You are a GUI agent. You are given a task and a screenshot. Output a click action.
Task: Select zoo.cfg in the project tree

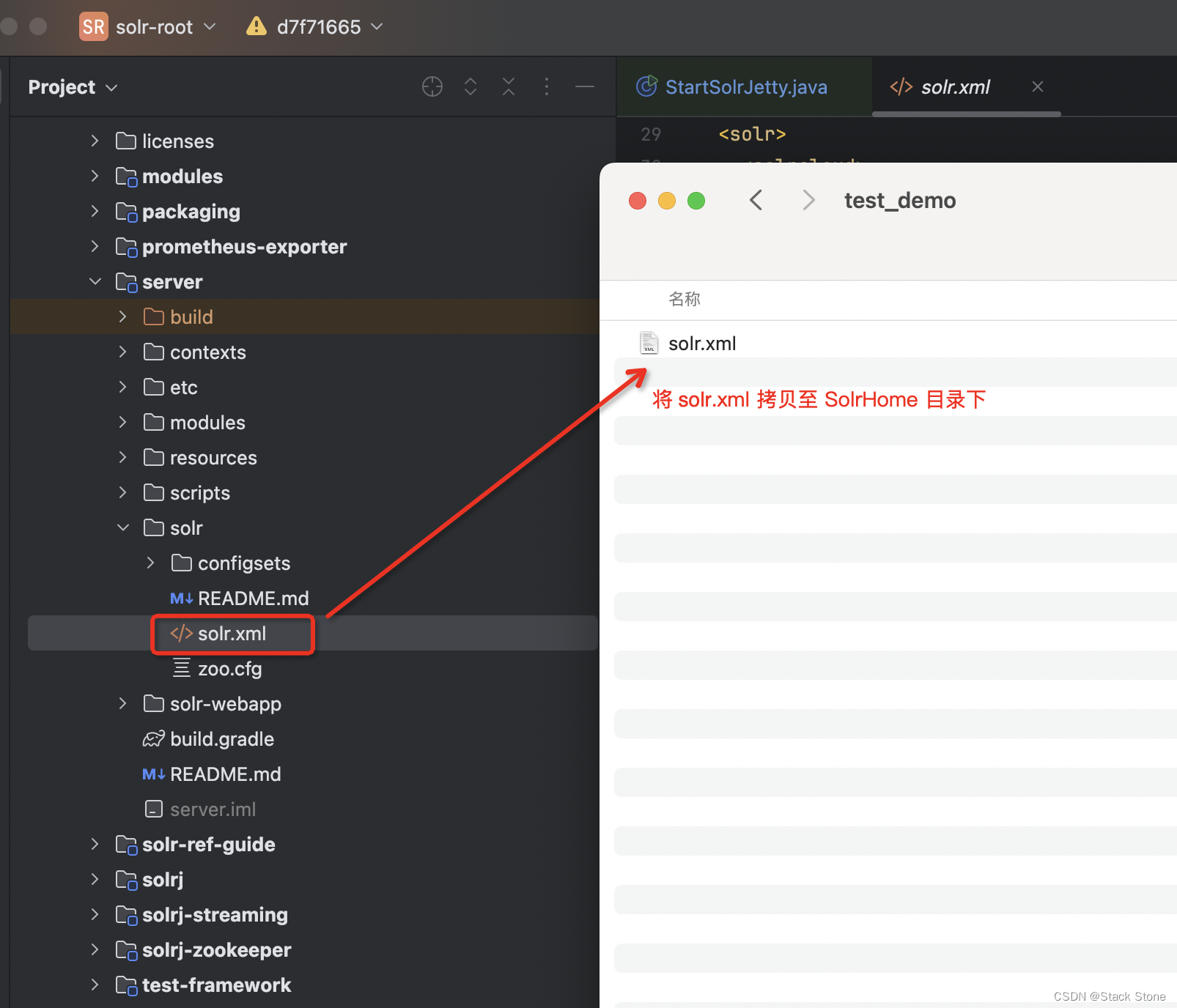point(229,669)
